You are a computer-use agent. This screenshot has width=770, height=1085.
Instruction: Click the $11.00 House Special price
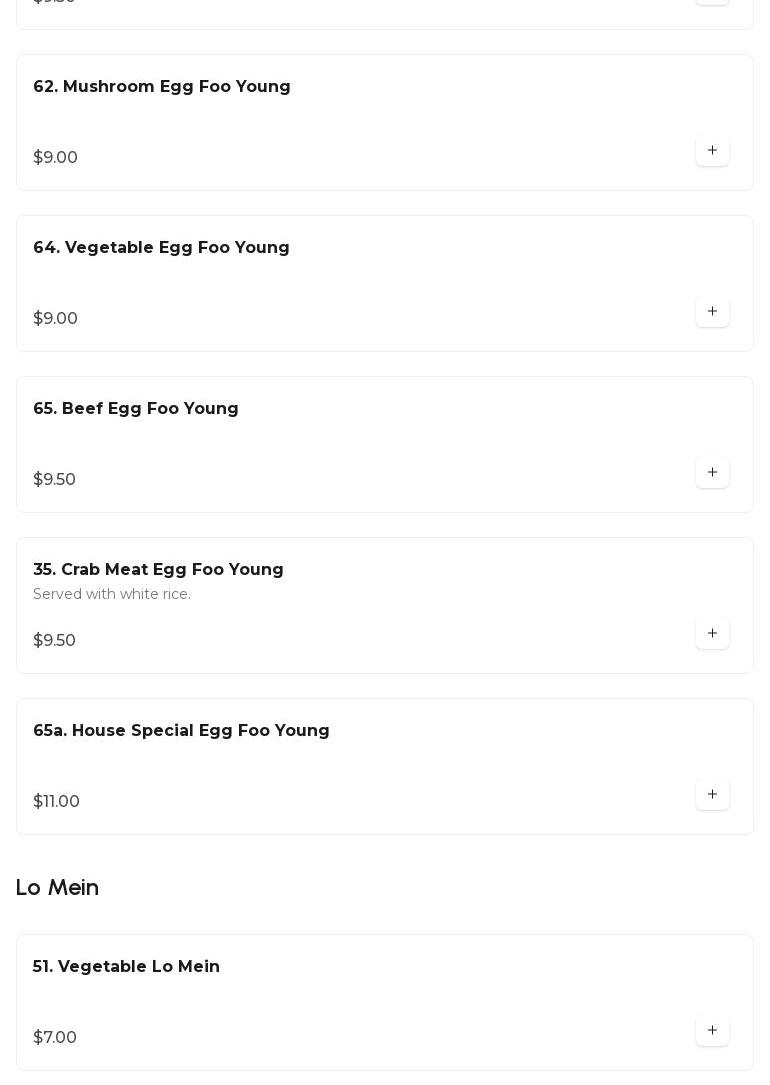pos(56,802)
